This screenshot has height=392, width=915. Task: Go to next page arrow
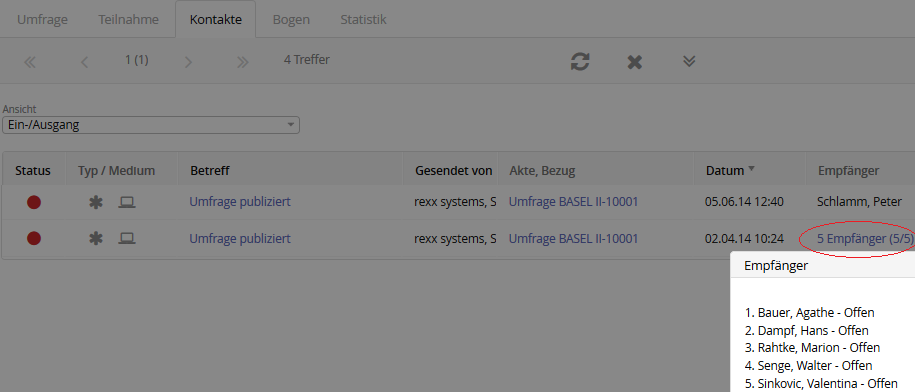[x=188, y=62]
